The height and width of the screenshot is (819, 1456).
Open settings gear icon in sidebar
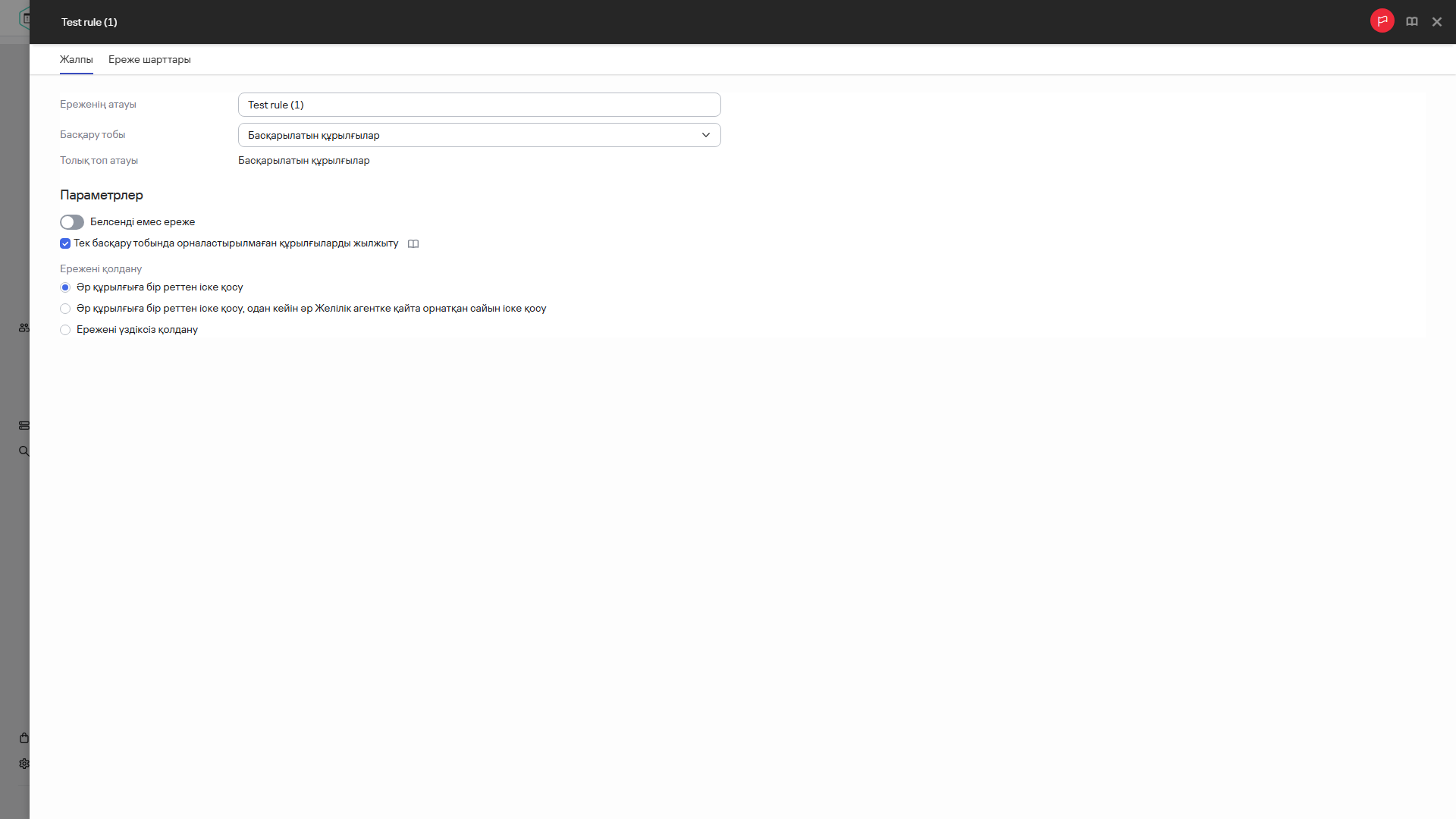click(24, 764)
